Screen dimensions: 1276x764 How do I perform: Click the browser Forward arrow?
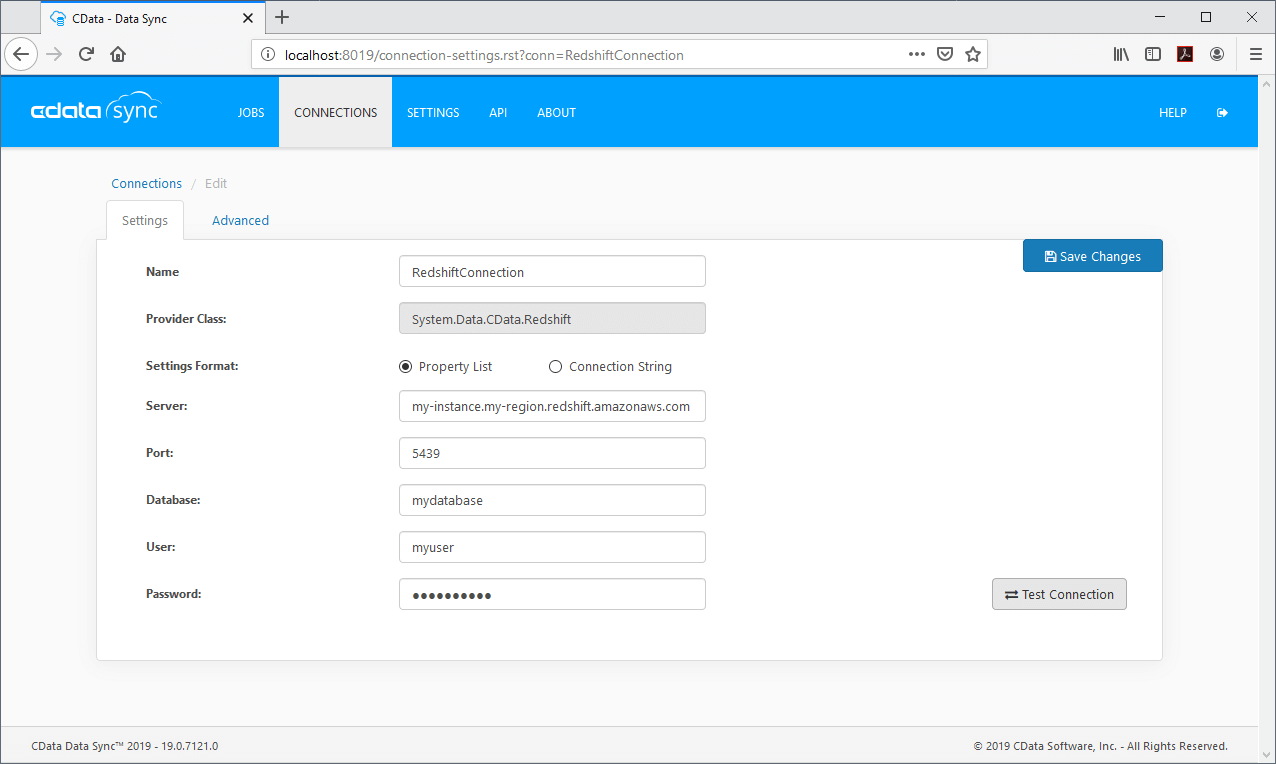54,54
